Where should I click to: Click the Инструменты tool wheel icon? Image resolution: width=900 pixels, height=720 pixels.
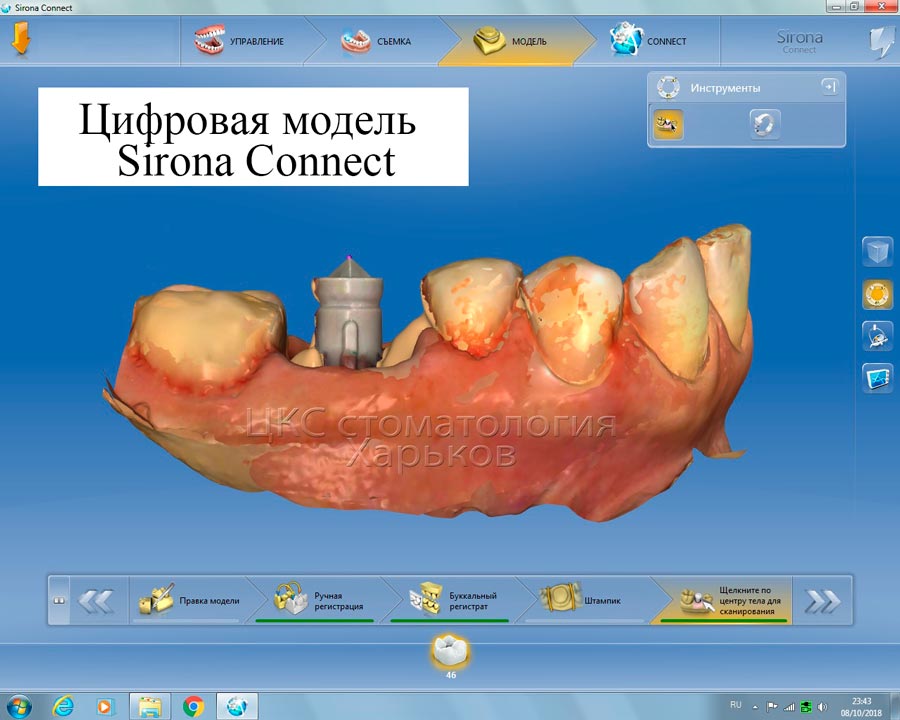(668, 87)
